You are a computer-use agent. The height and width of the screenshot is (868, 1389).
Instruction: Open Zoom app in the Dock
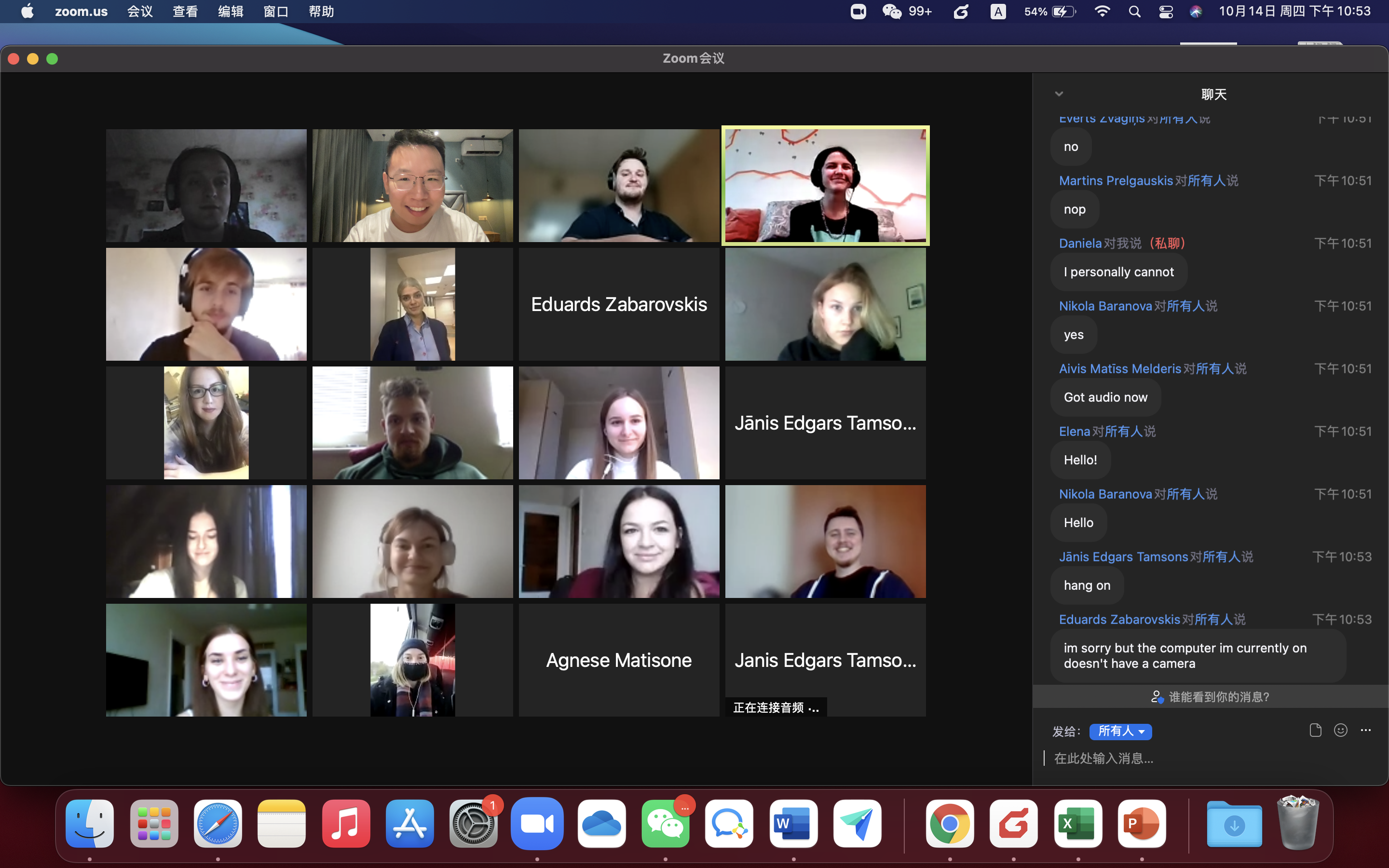[537, 824]
